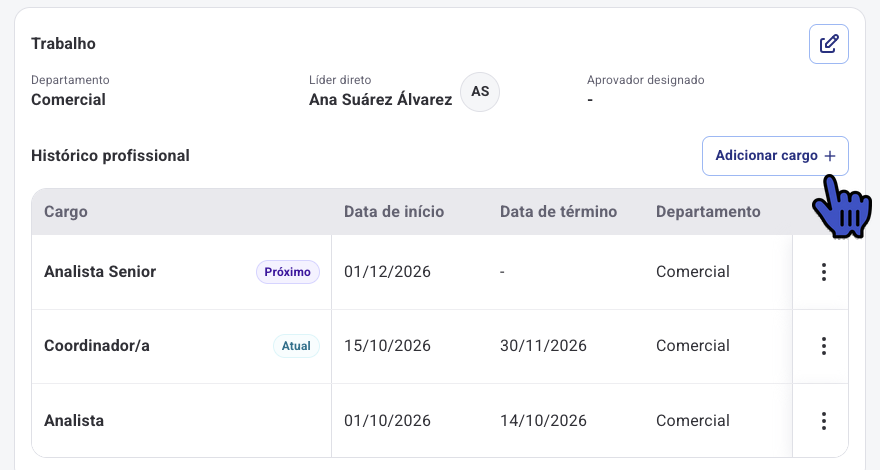Click the edit pencil icon in Trabalho

[828, 44]
